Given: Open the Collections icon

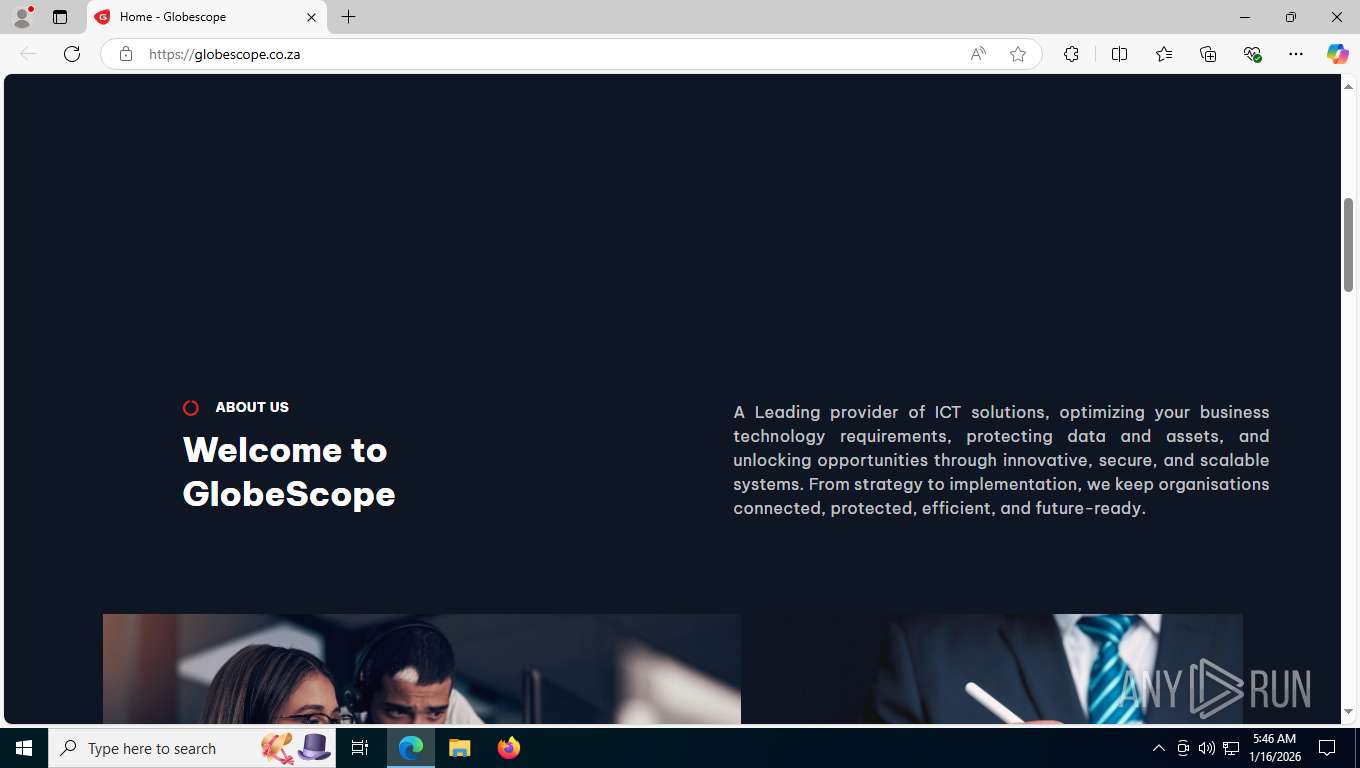Looking at the screenshot, I should pos(1208,54).
